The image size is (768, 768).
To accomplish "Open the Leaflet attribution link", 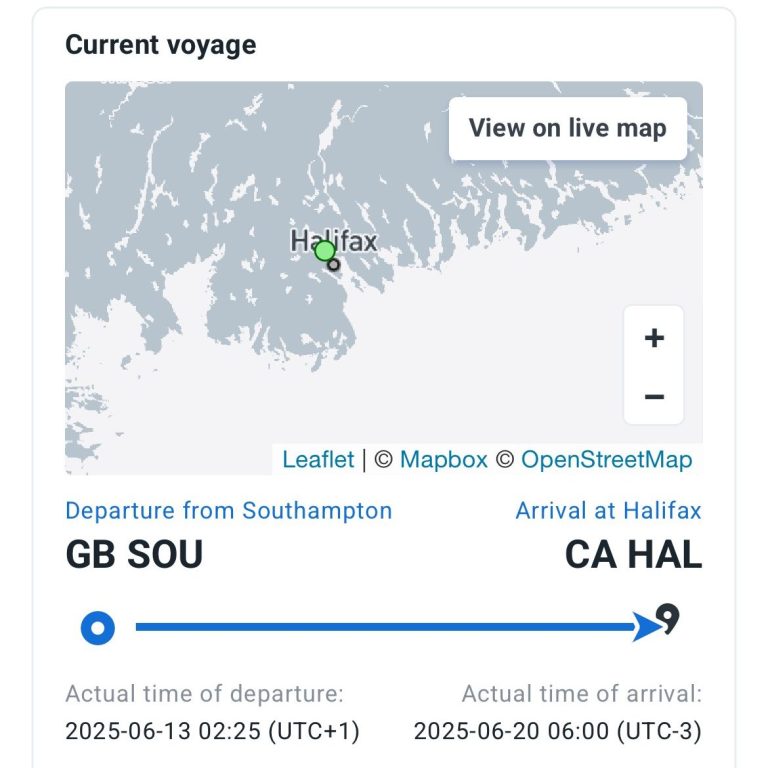I will [318, 459].
